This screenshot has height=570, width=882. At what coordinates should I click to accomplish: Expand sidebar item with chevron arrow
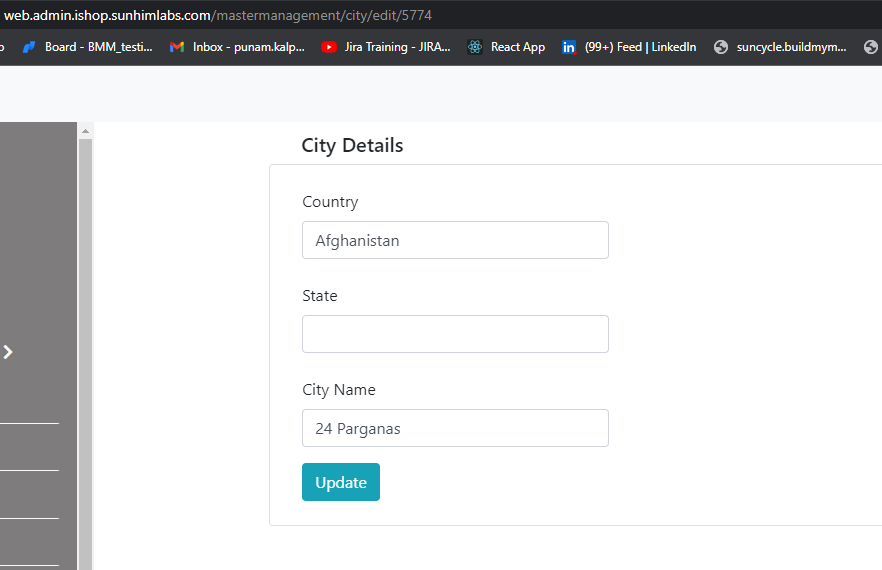(x=8, y=352)
